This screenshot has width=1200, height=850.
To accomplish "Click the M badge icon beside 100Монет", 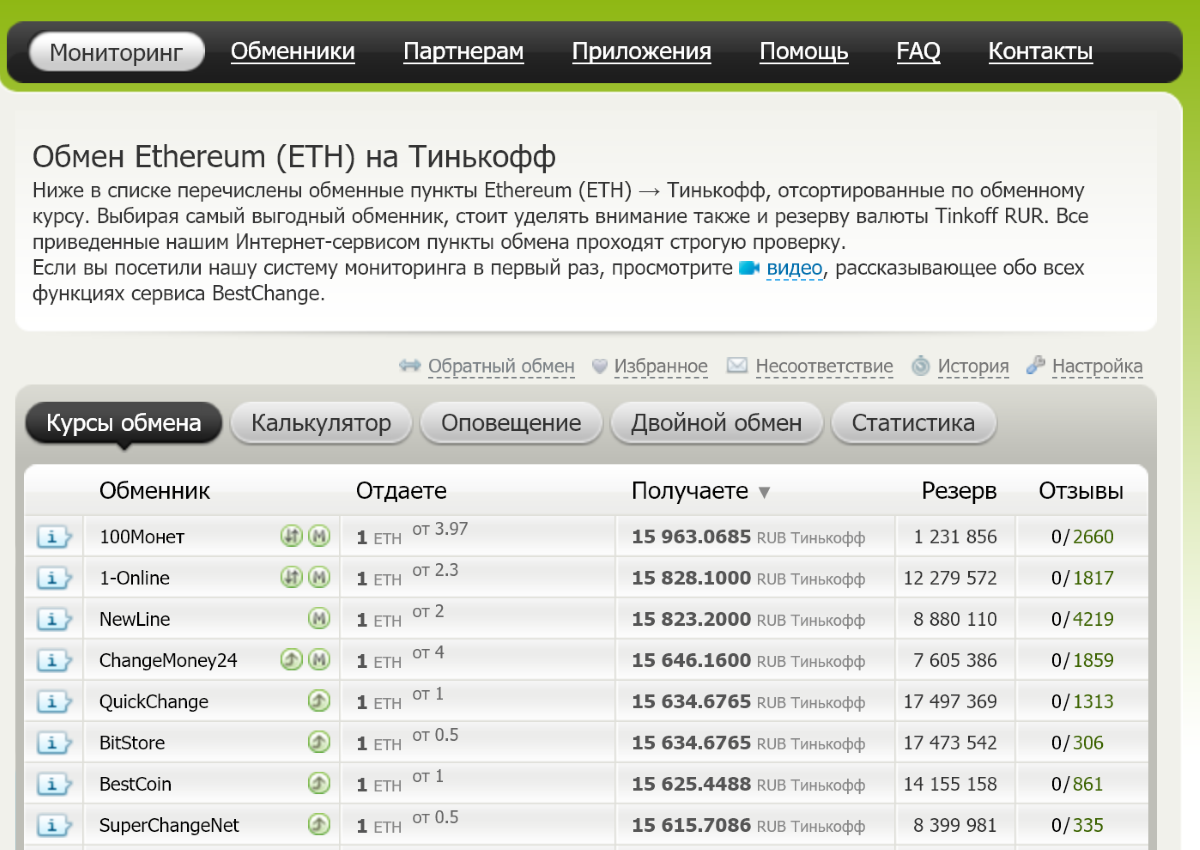I will tap(319, 536).
